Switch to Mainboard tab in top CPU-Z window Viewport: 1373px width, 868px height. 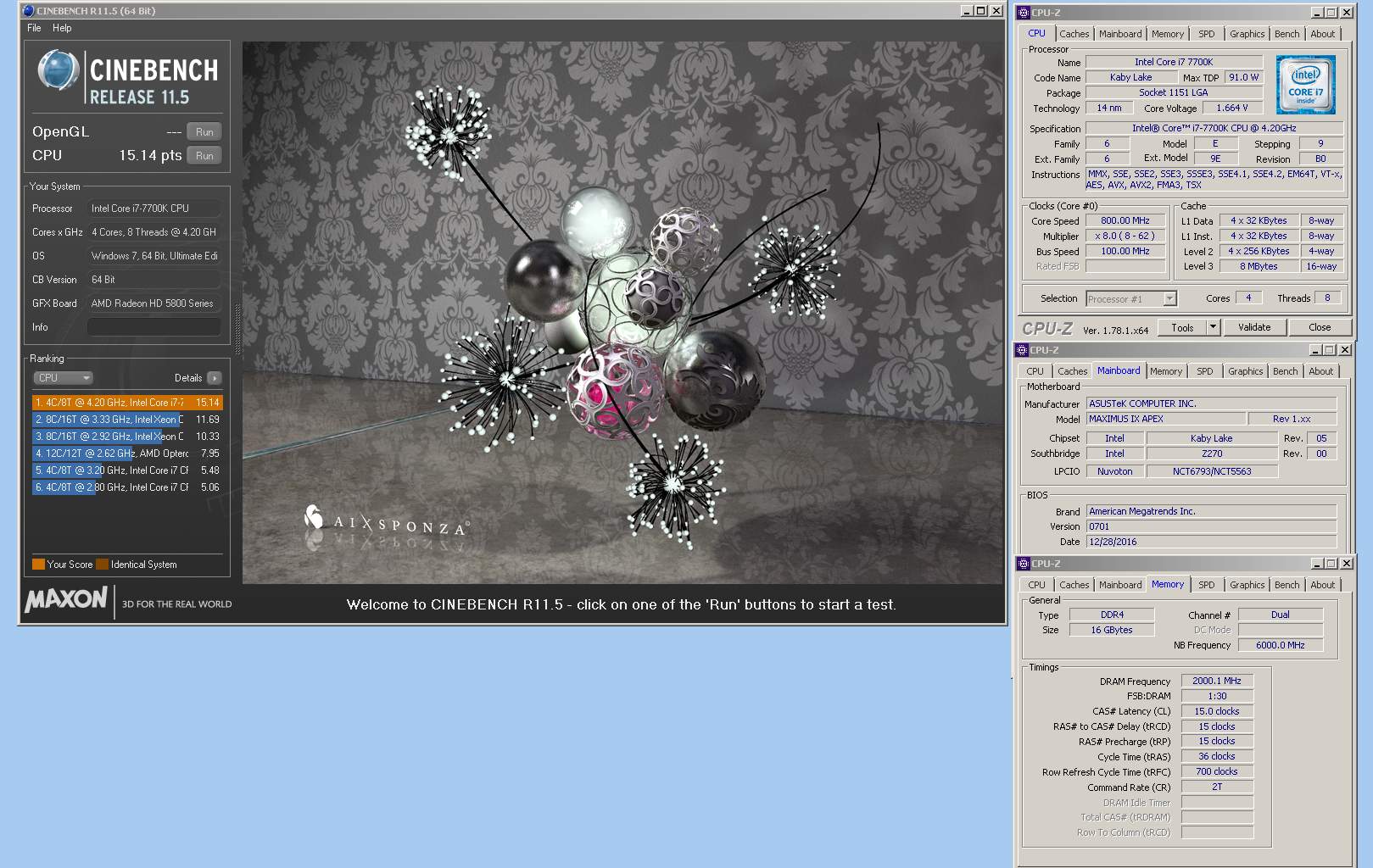click(1120, 34)
